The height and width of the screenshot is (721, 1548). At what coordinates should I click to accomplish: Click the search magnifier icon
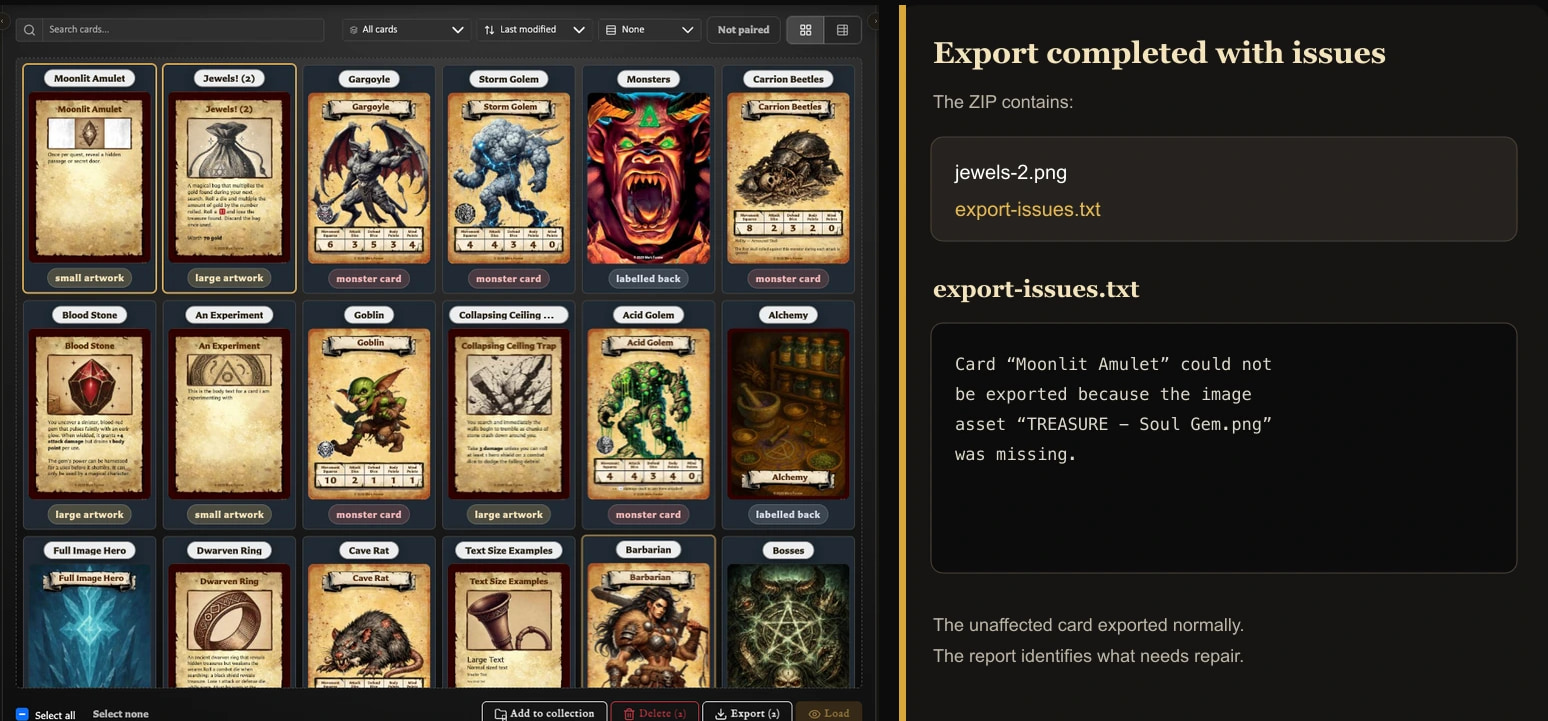pyautogui.click(x=30, y=30)
